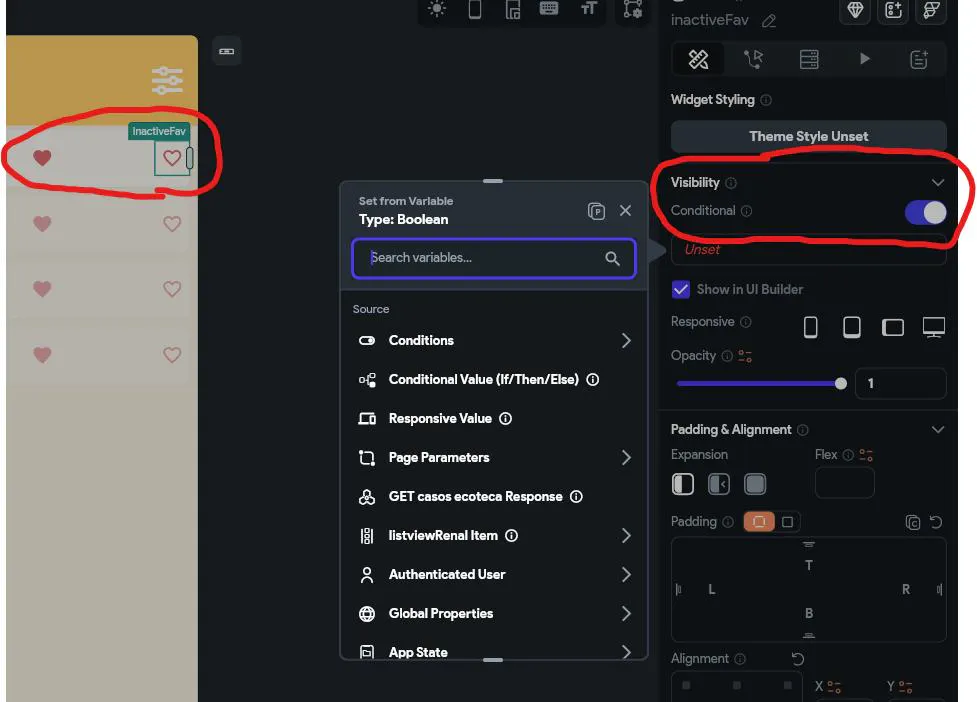Click the filter sliders icon in canvas
This screenshot has width=977, height=702.
167,80
